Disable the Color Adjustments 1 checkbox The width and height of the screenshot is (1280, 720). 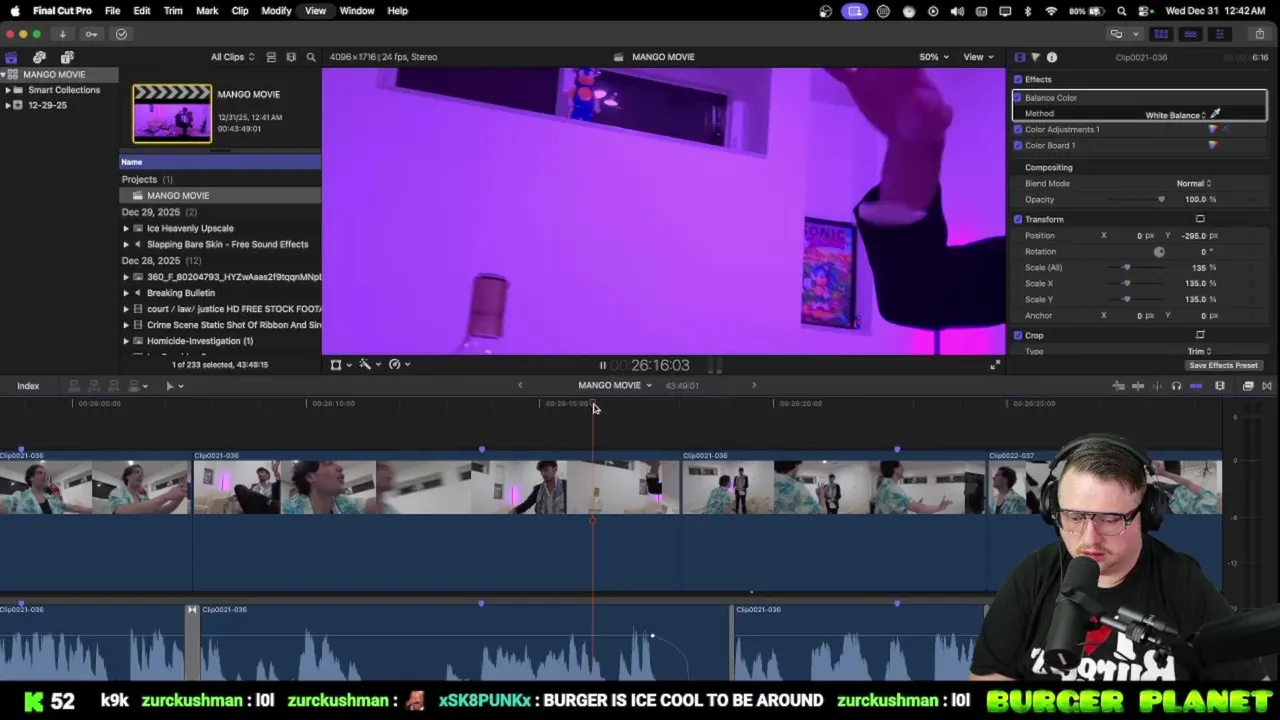1018,129
